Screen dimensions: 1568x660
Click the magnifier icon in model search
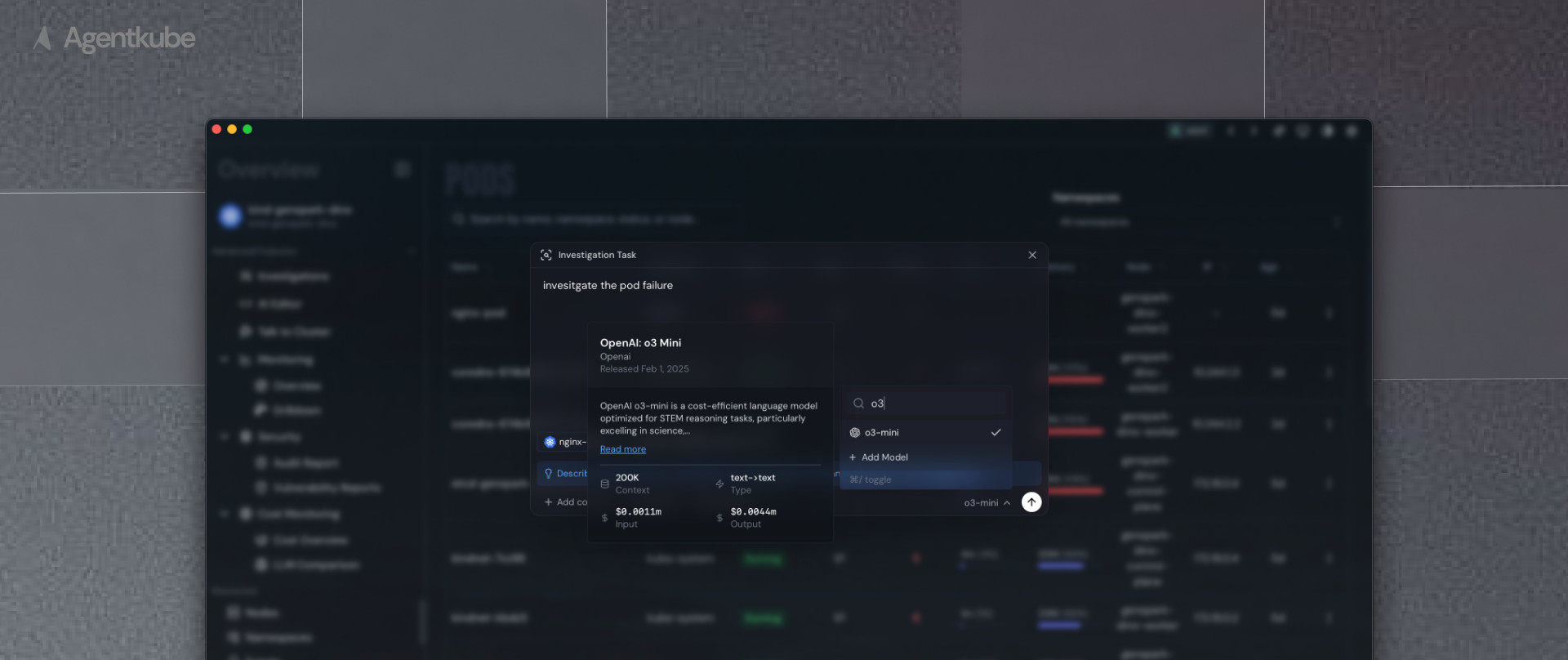coord(858,404)
